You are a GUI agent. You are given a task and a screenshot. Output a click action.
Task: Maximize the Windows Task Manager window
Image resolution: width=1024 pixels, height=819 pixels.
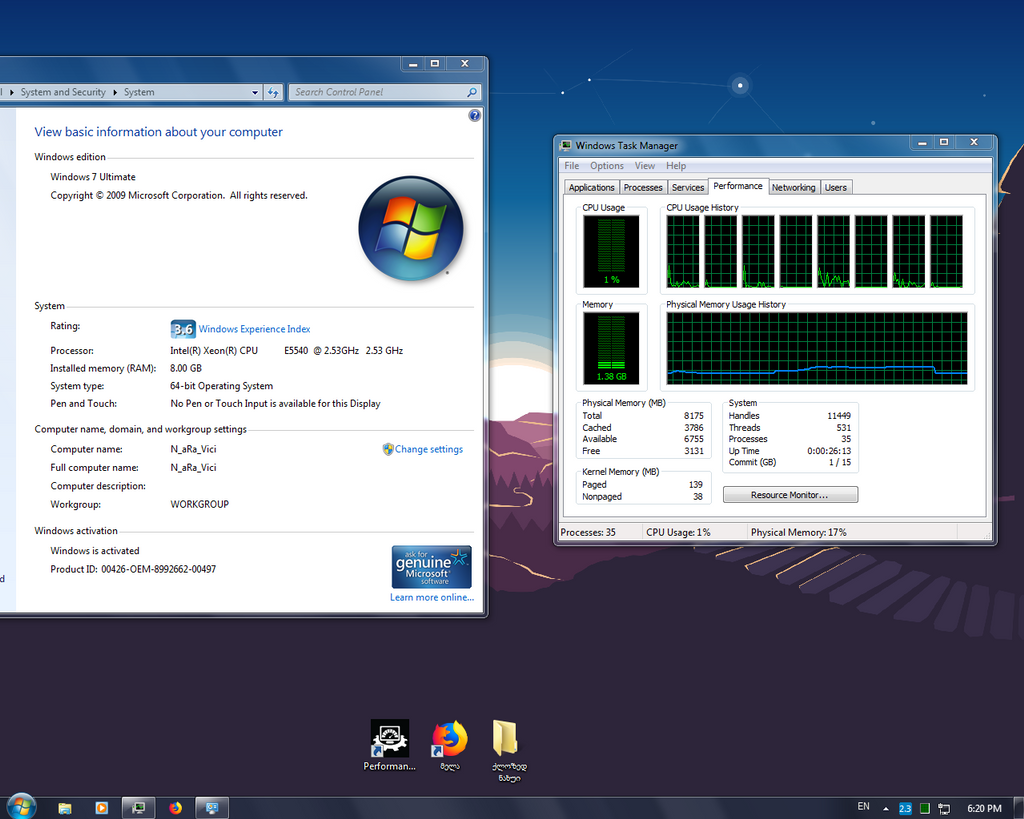(944, 142)
